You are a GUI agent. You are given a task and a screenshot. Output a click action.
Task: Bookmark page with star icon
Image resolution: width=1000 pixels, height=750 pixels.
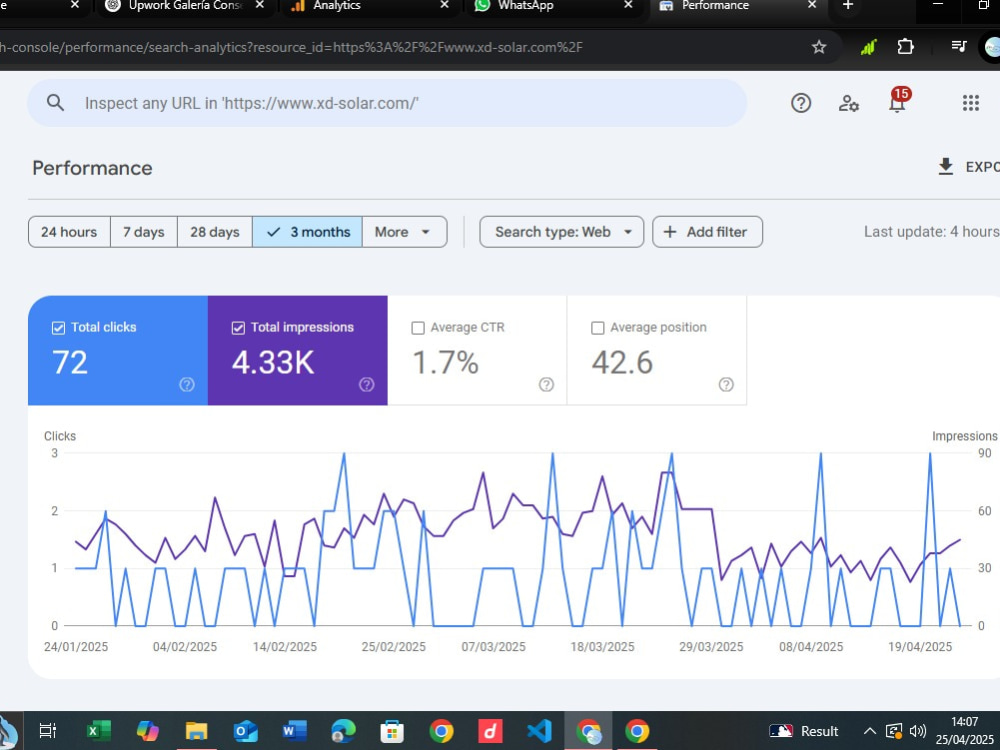(x=819, y=47)
